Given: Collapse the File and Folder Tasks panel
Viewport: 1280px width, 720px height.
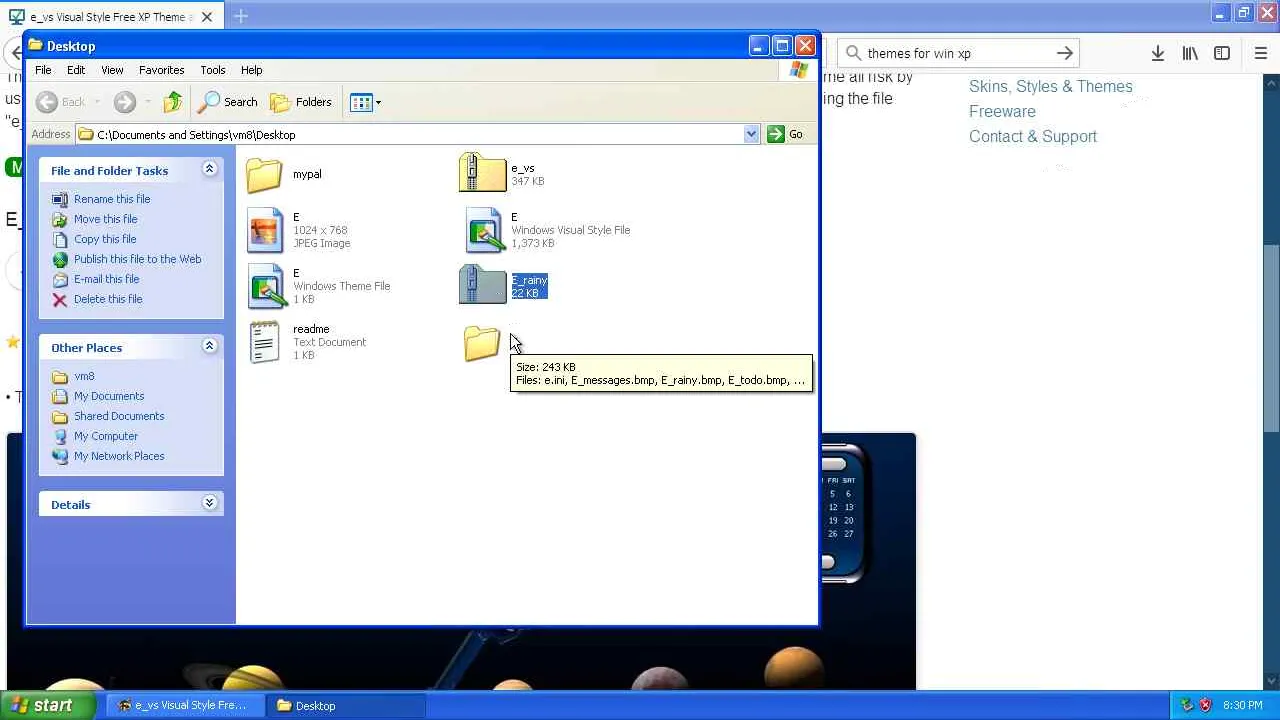Looking at the screenshot, I should point(209,170).
